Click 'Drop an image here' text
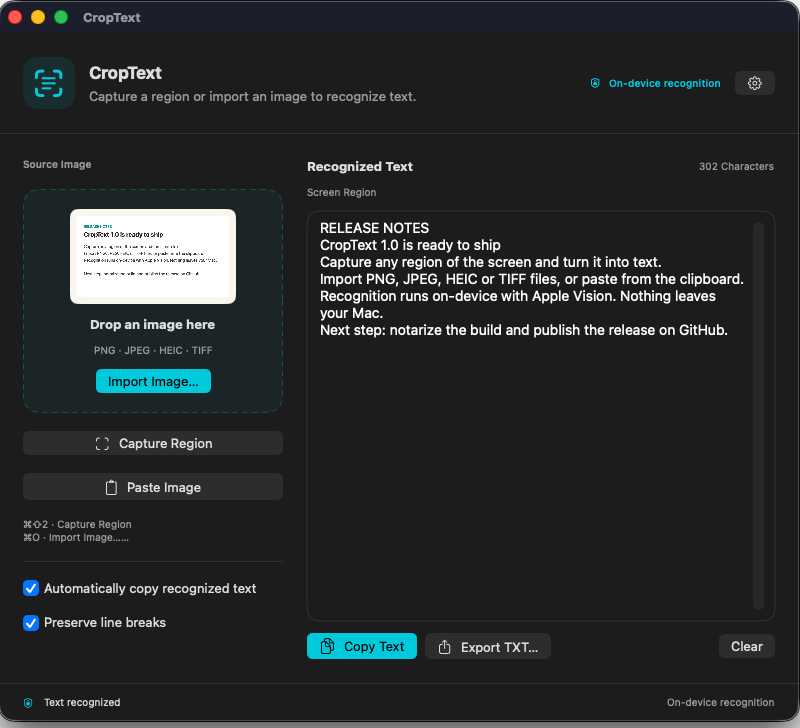 153,324
